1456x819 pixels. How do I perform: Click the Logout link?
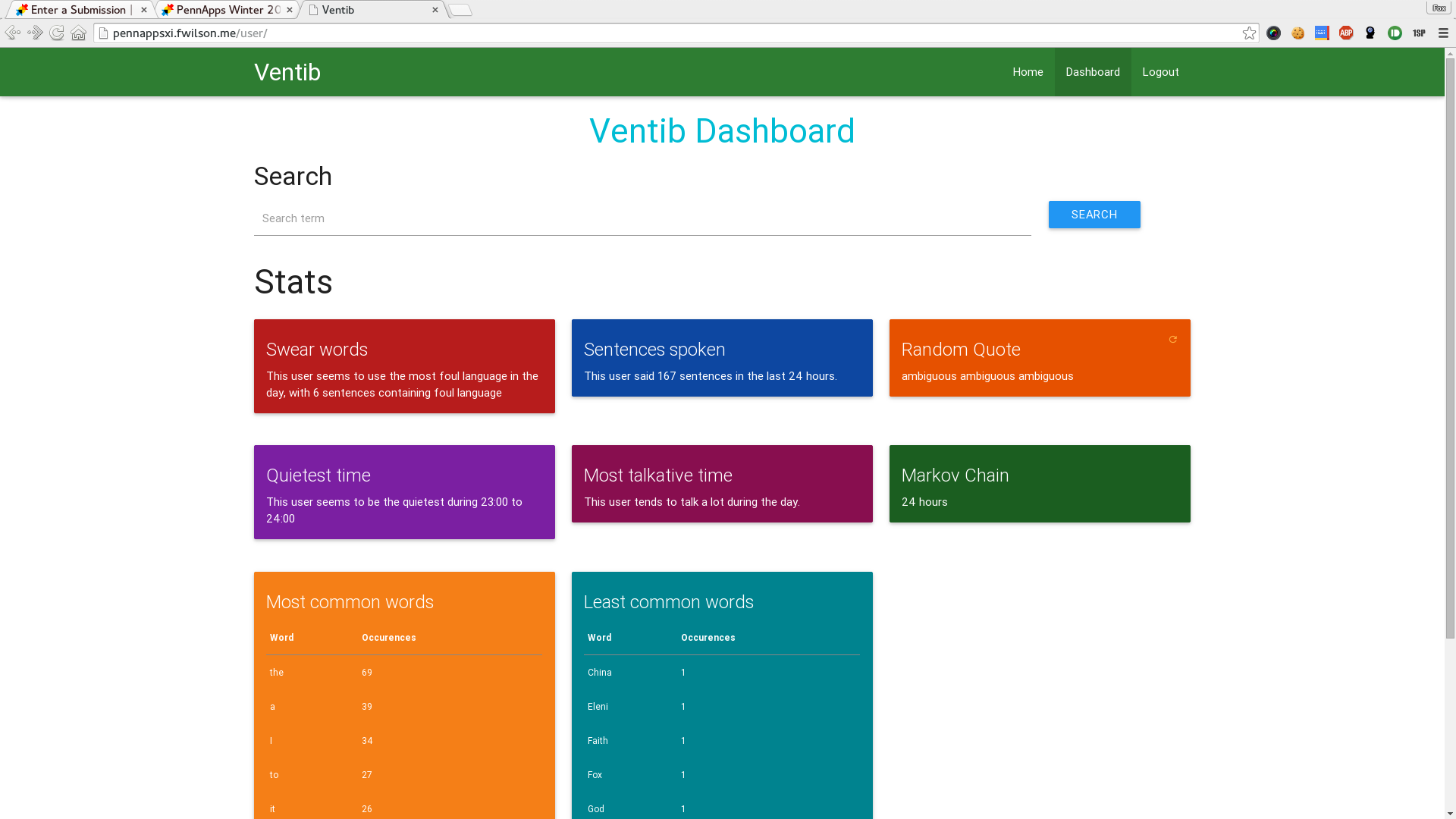1160,72
